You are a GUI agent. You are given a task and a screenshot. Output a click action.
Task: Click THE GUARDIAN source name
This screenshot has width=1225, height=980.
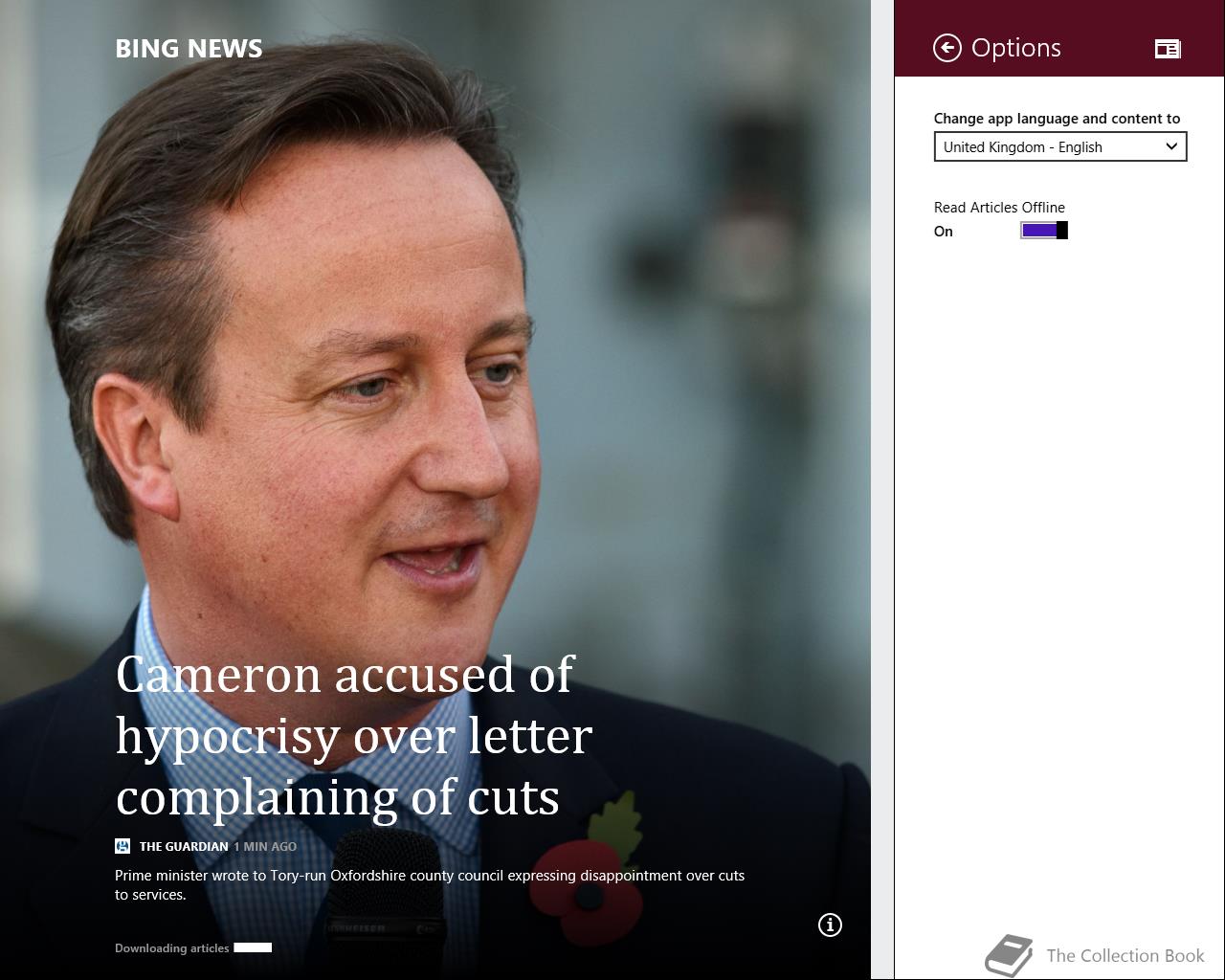pos(184,846)
